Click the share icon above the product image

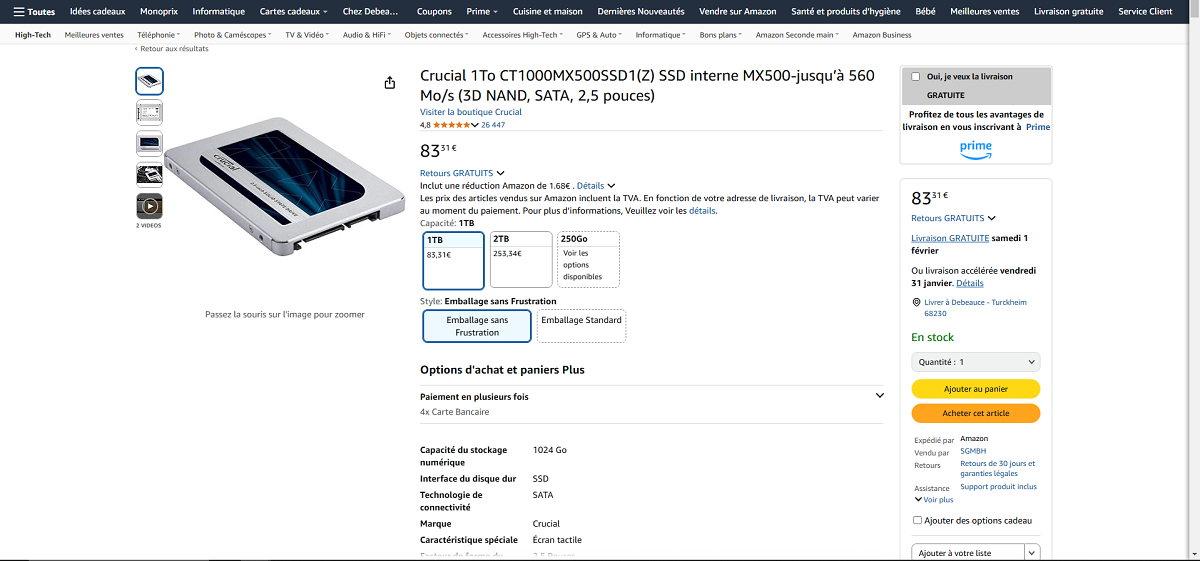tap(390, 83)
